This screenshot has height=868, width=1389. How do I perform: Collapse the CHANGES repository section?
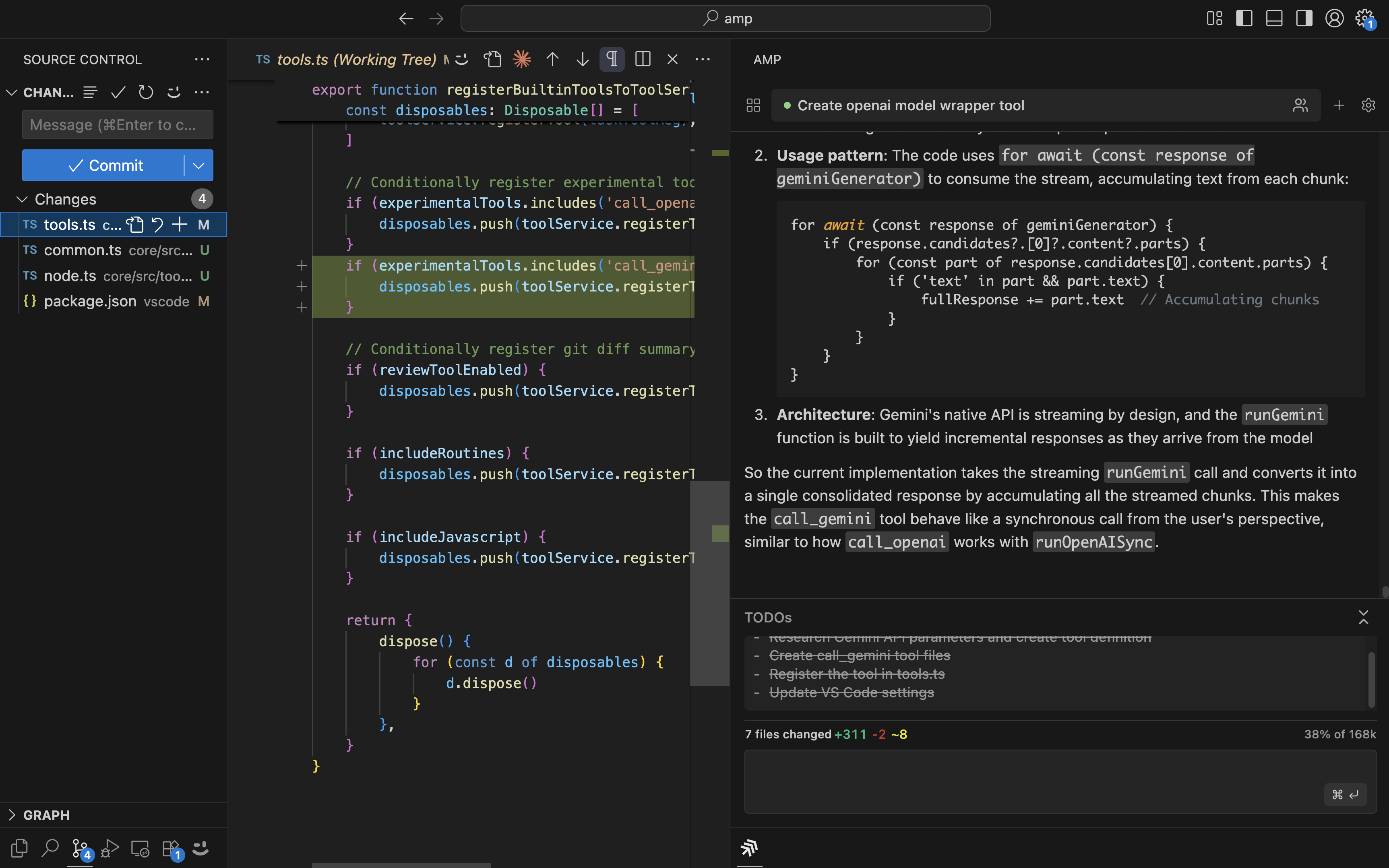[12, 92]
